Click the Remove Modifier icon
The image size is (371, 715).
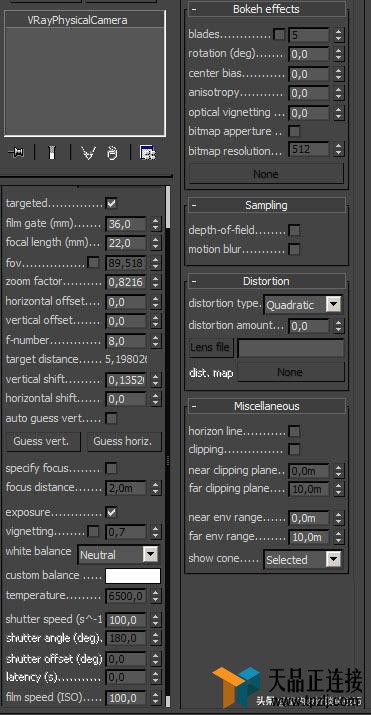tap(112, 153)
